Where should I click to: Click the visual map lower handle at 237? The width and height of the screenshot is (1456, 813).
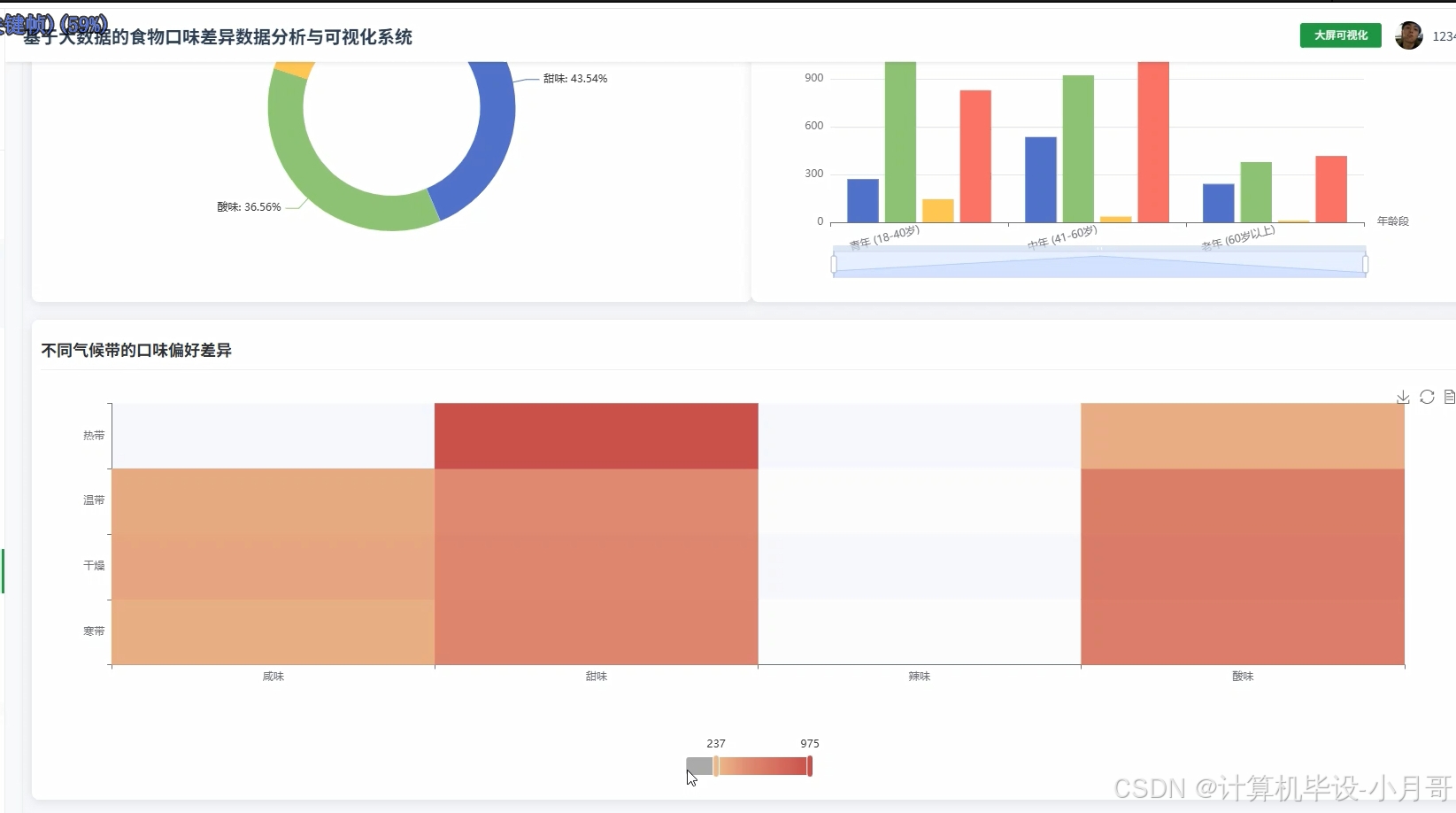[x=716, y=766]
